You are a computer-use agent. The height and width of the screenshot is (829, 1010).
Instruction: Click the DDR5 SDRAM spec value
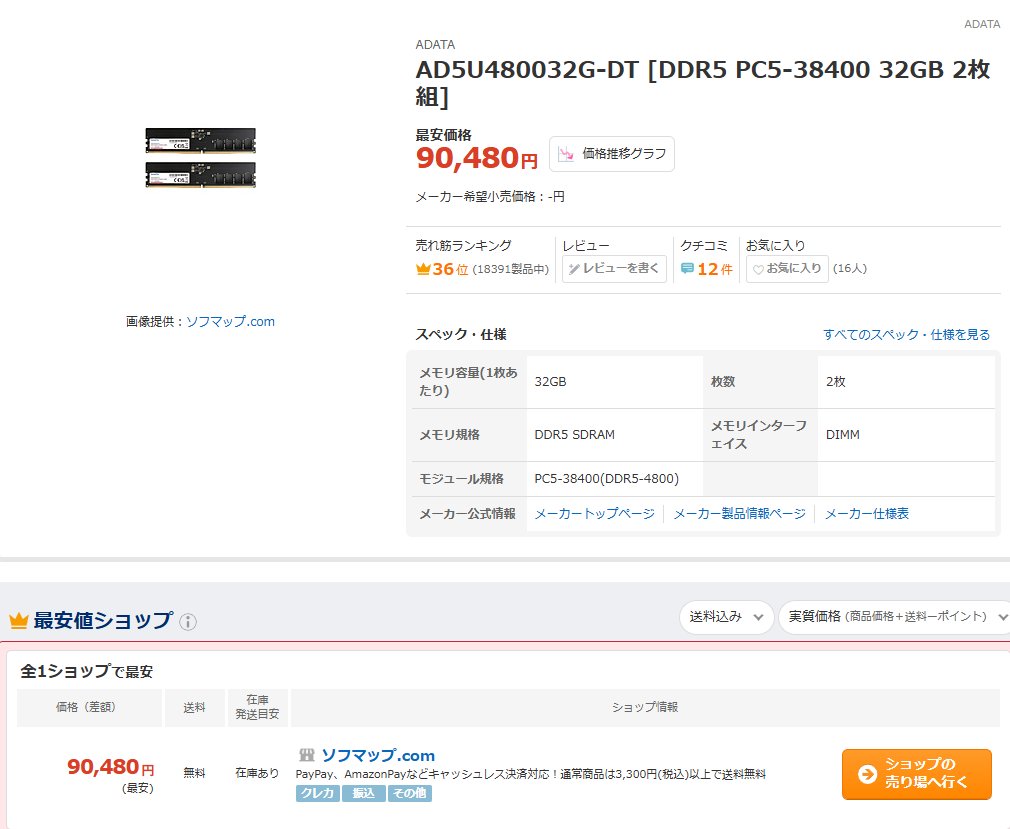(575, 435)
